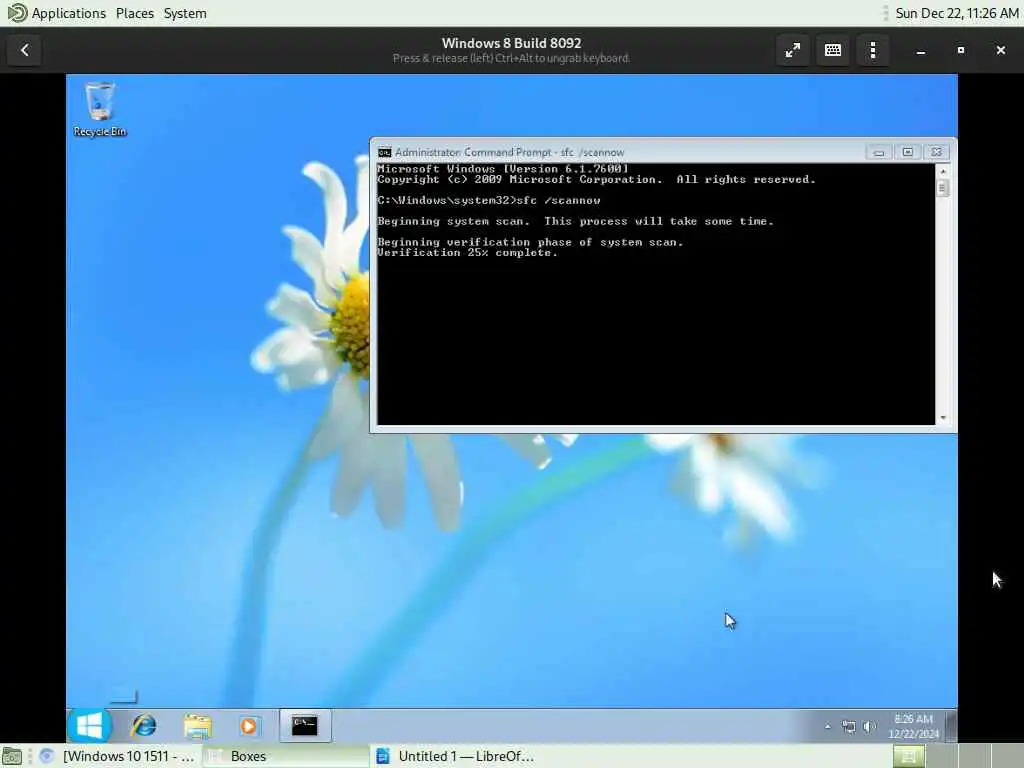1024x768 pixels.
Task: Open the Boxes three-dot menu
Action: click(873, 50)
